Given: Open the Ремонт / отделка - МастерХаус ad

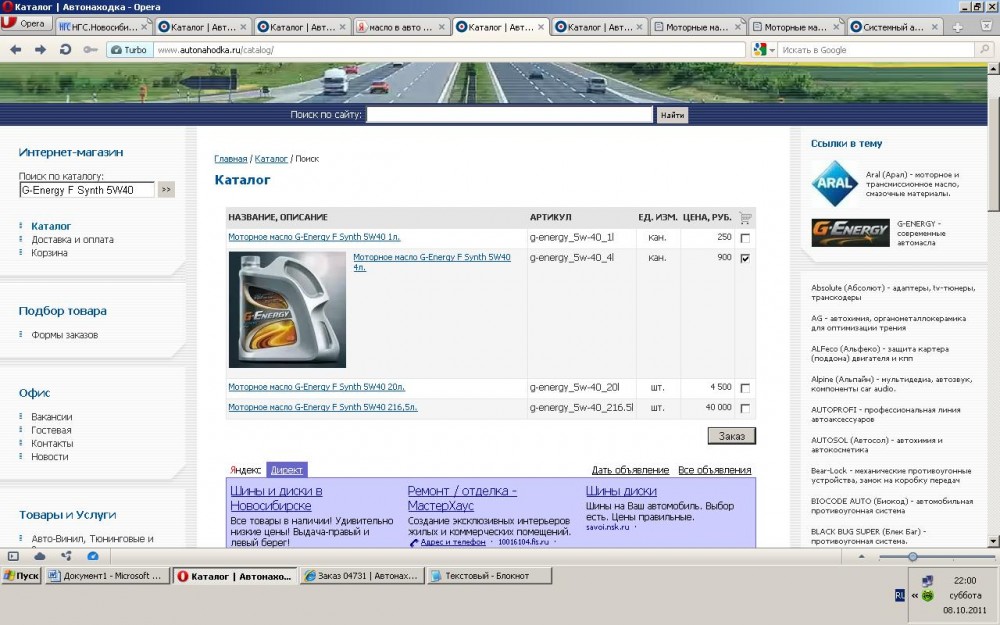Looking at the screenshot, I should (462, 499).
